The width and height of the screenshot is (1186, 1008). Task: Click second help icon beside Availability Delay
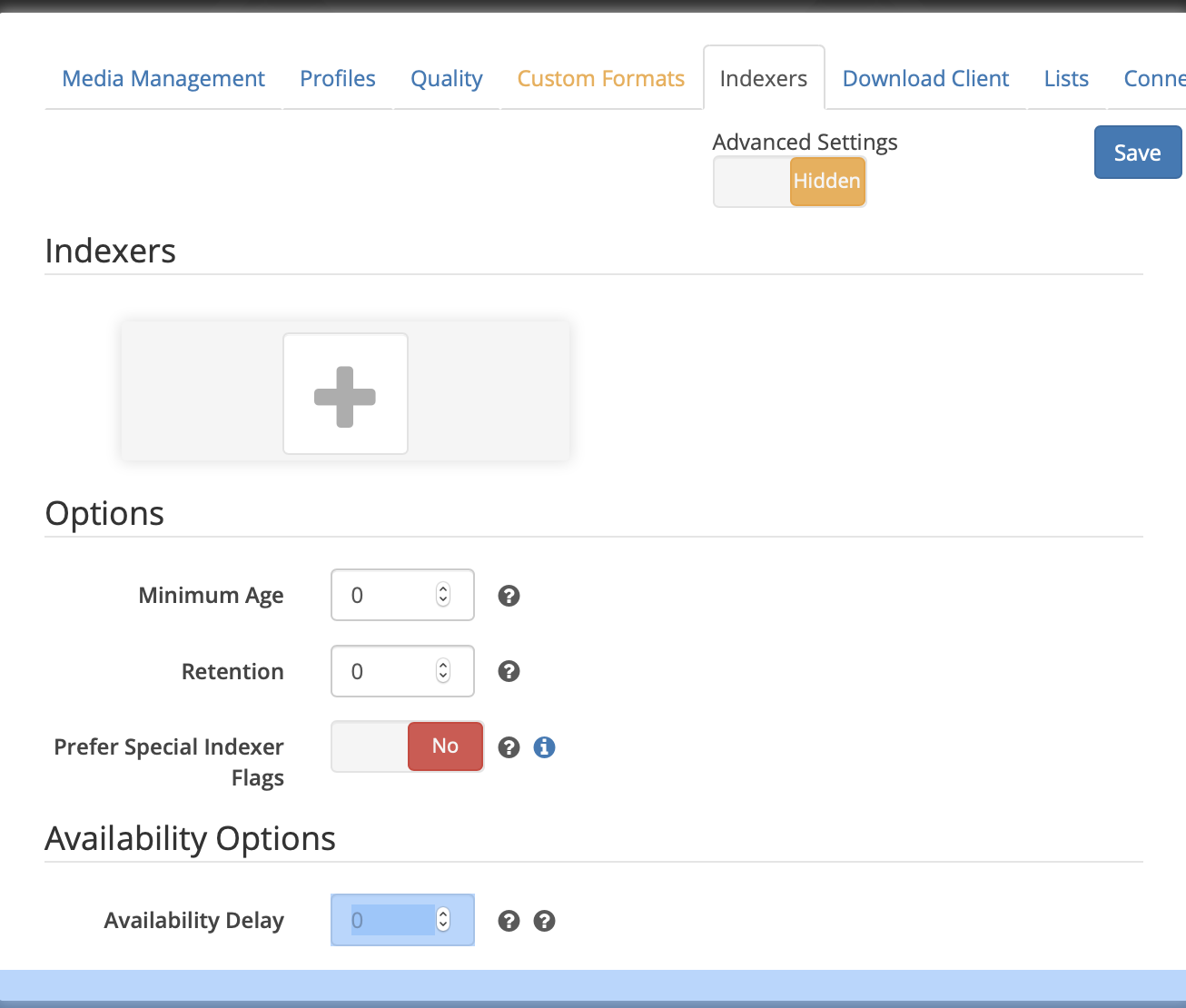click(544, 921)
